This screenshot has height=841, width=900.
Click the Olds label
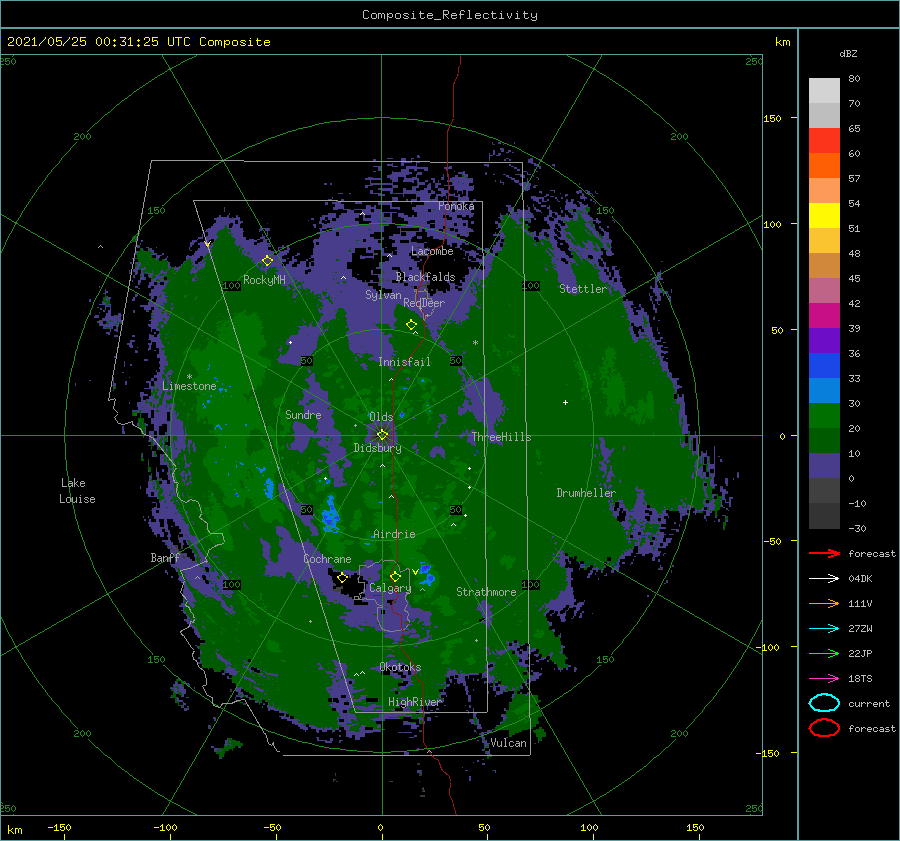pyautogui.click(x=381, y=417)
